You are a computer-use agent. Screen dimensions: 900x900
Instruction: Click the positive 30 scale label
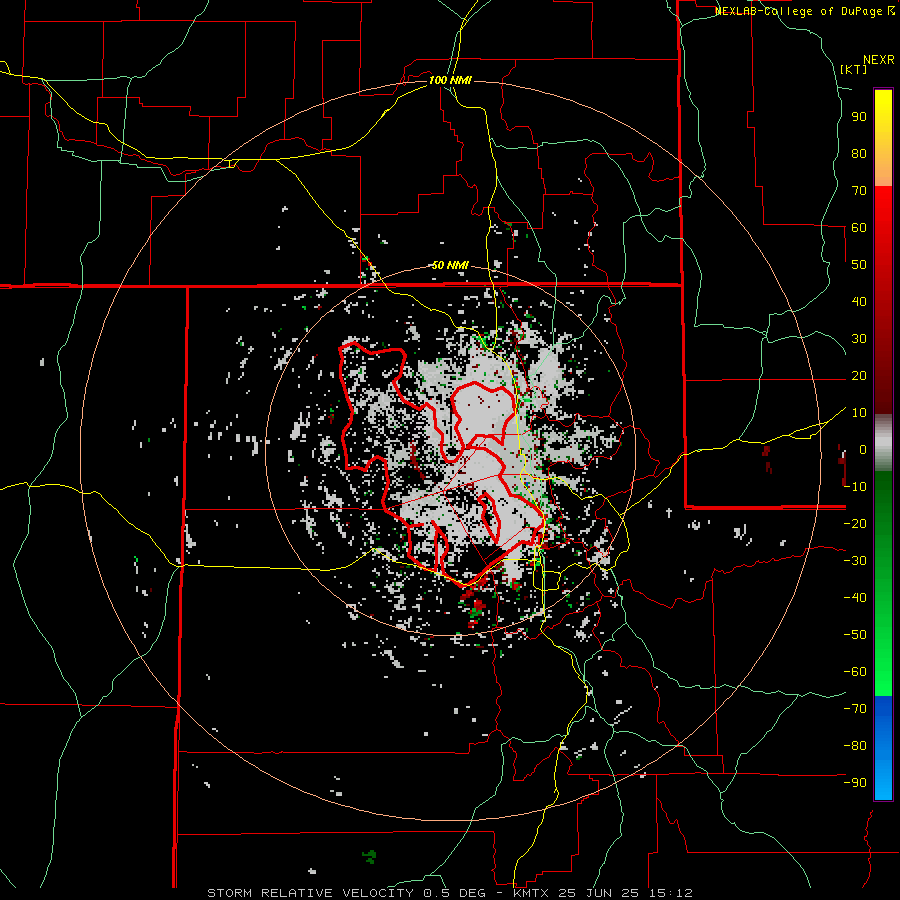[x=859, y=339]
